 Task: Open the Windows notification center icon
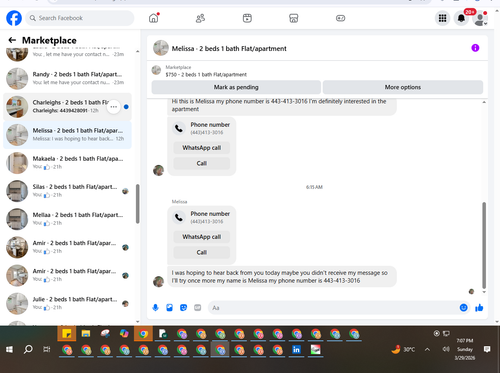pyautogui.click(x=487, y=349)
